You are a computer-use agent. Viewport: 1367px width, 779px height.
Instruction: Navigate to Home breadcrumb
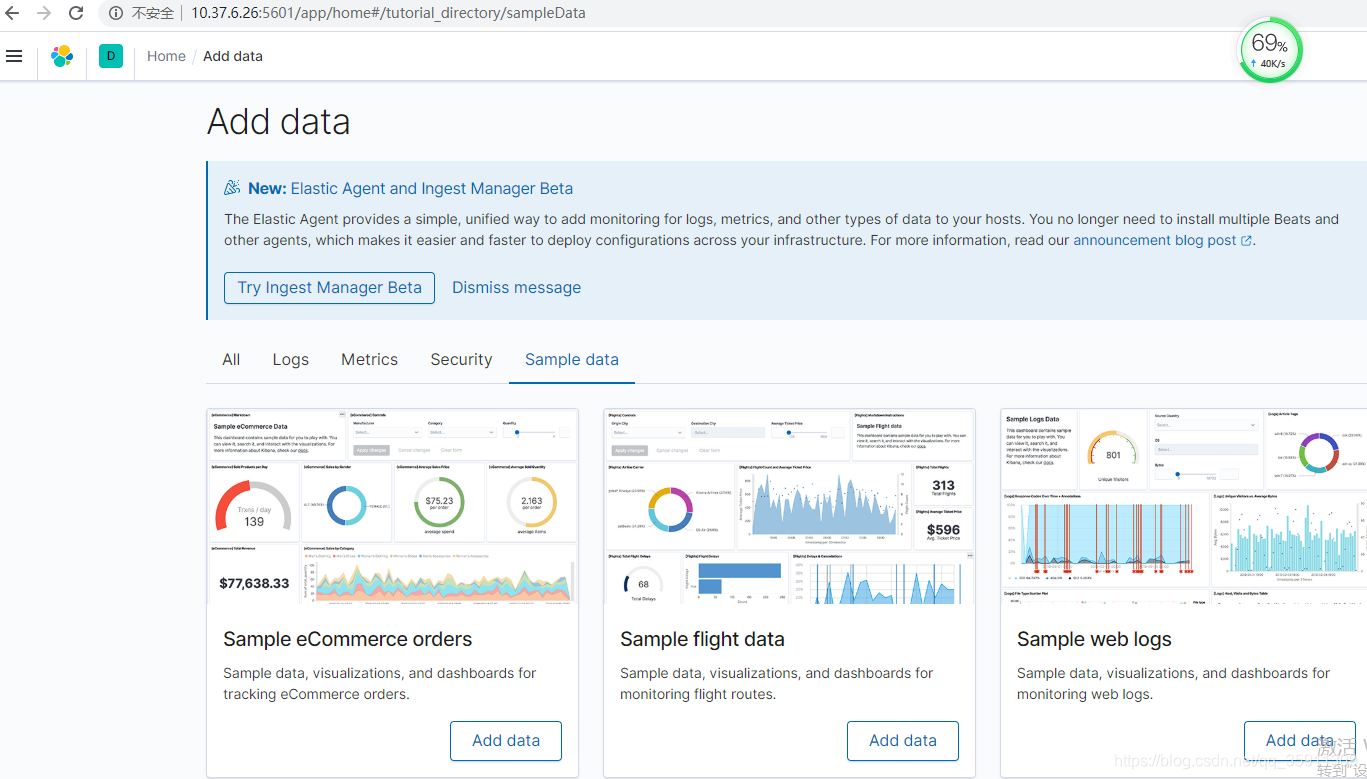pyautogui.click(x=166, y=56)
